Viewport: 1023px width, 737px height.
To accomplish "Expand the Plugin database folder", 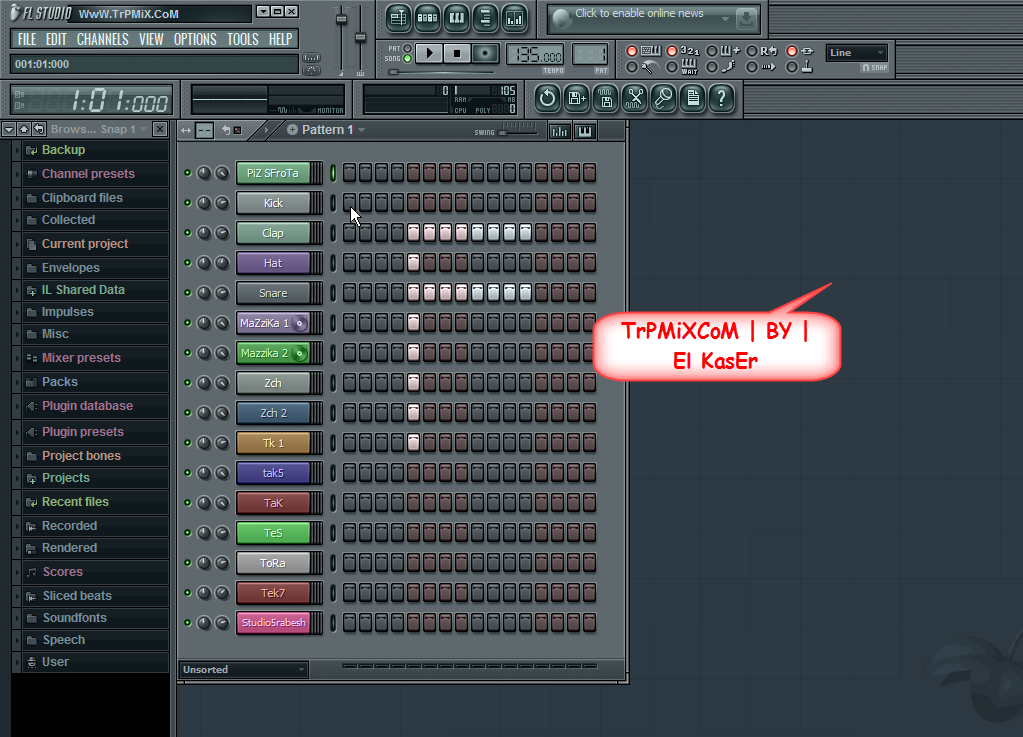I will point(17,406).
